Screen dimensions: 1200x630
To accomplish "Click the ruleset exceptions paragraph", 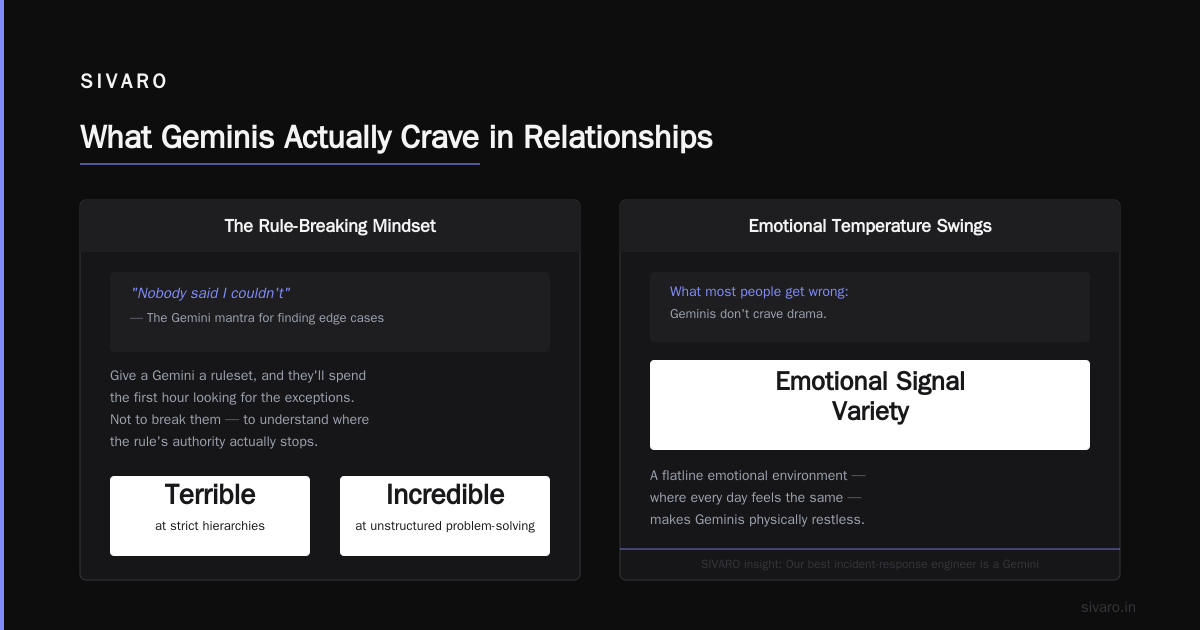I will coord(240,408).
